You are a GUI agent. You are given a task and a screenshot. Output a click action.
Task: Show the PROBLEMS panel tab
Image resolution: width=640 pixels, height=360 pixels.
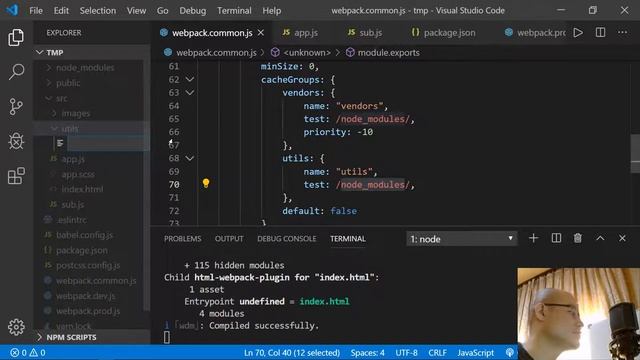(x=182, y=239)
